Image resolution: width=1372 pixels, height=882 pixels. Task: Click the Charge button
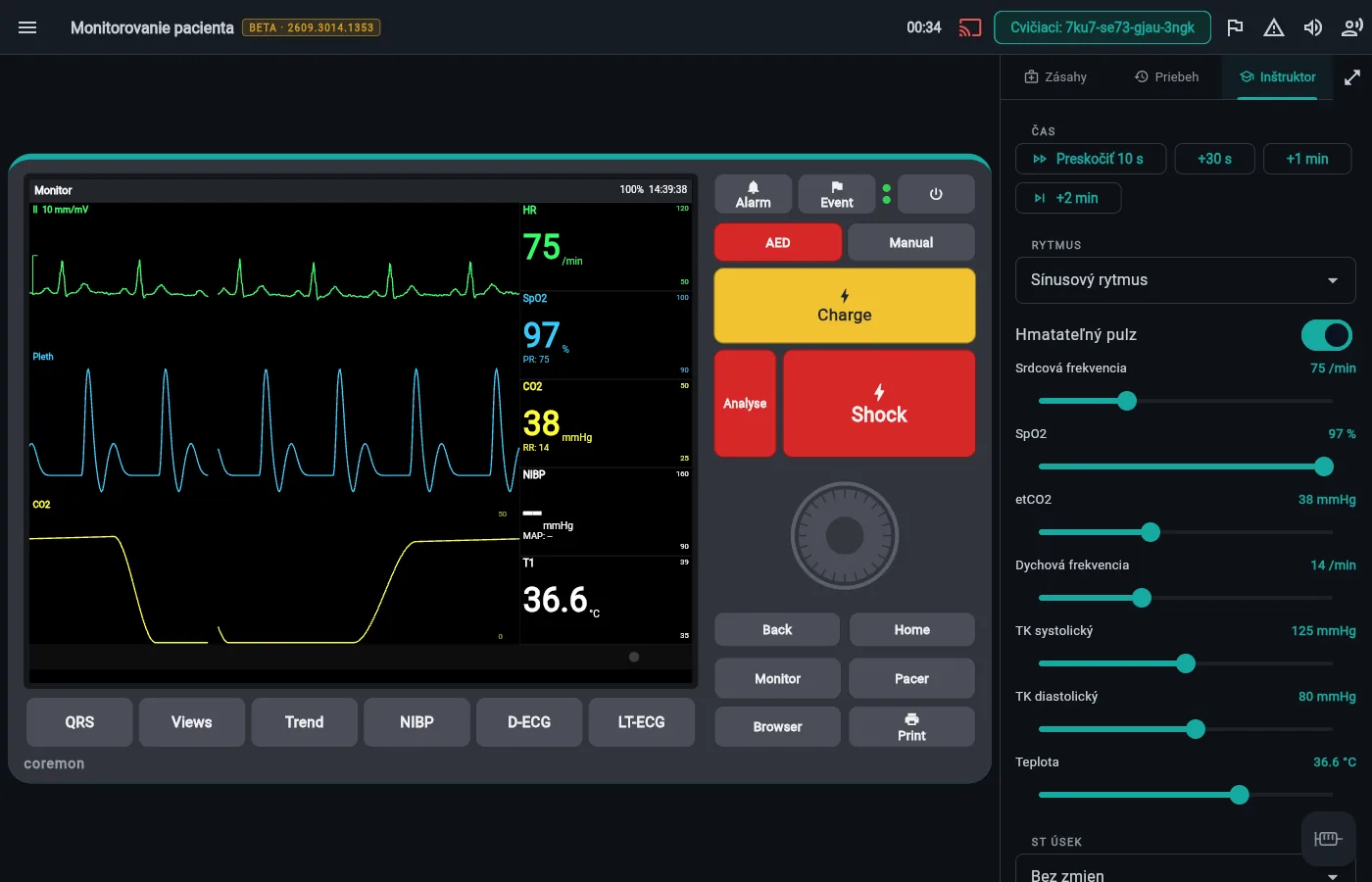coord(845,306)
